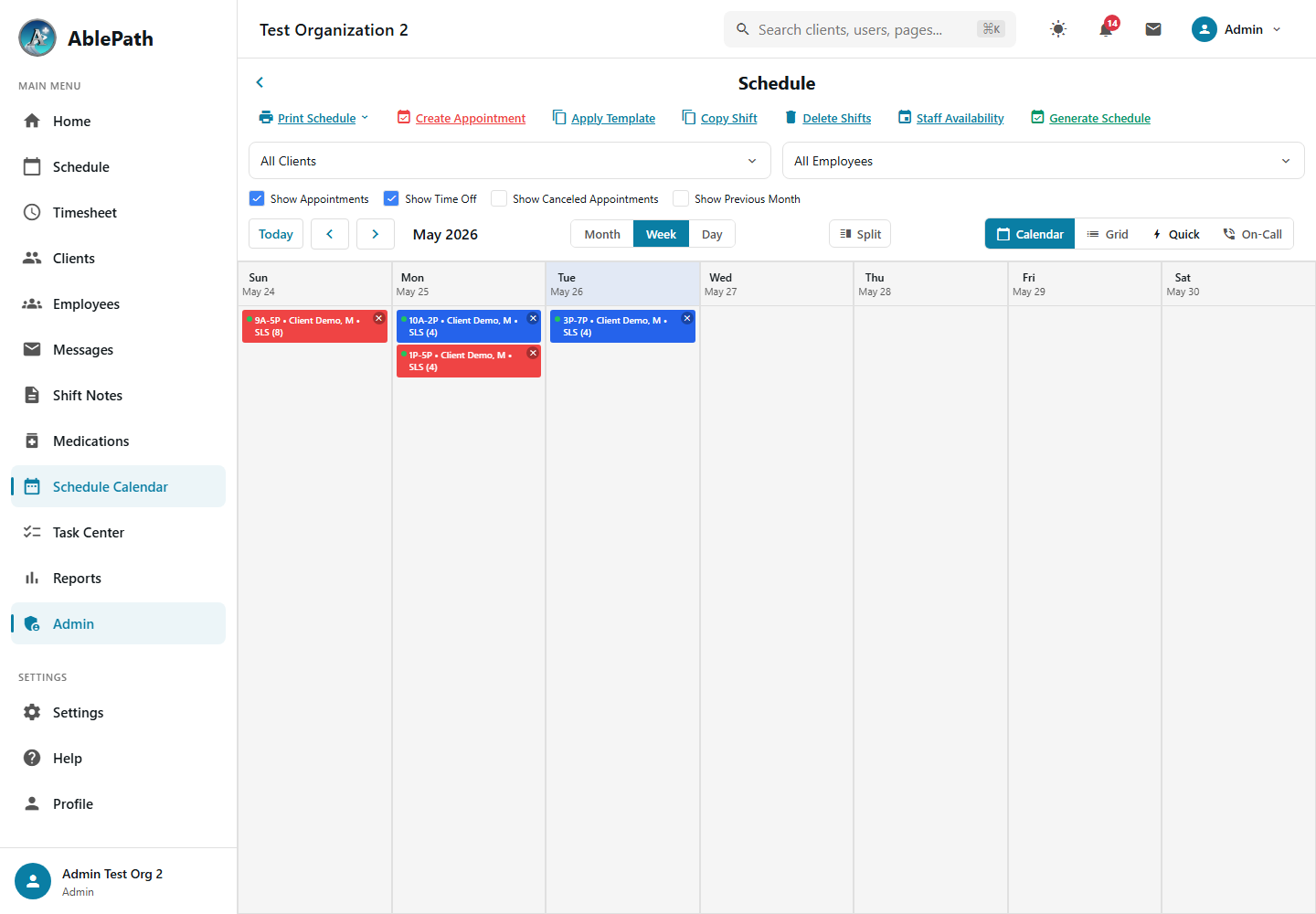Viewport: 1316px width, 914px height.
Task: Toggle the Split view button
Action: tap(860, 234)
